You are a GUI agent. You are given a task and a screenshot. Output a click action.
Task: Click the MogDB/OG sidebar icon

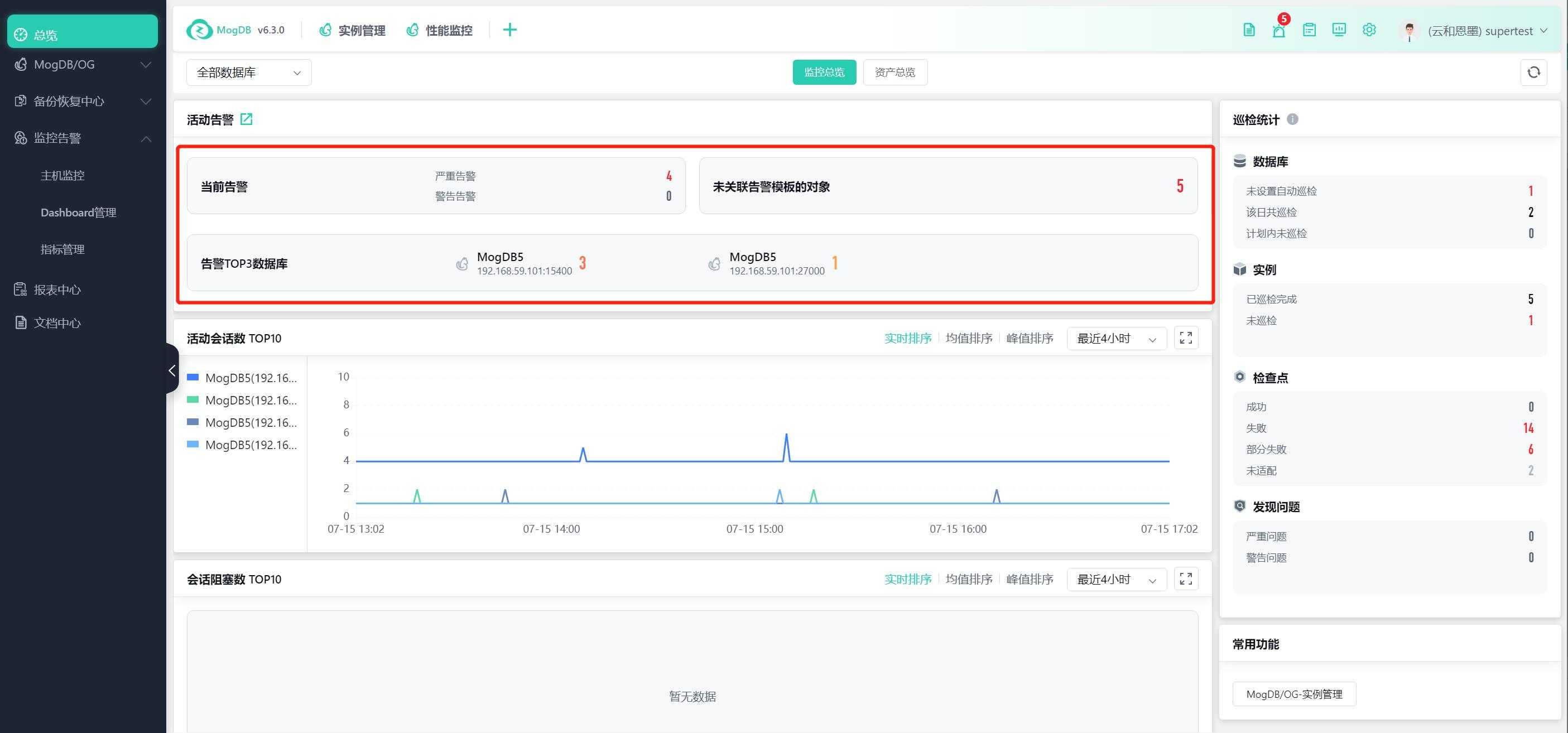[x=21, y=65]
